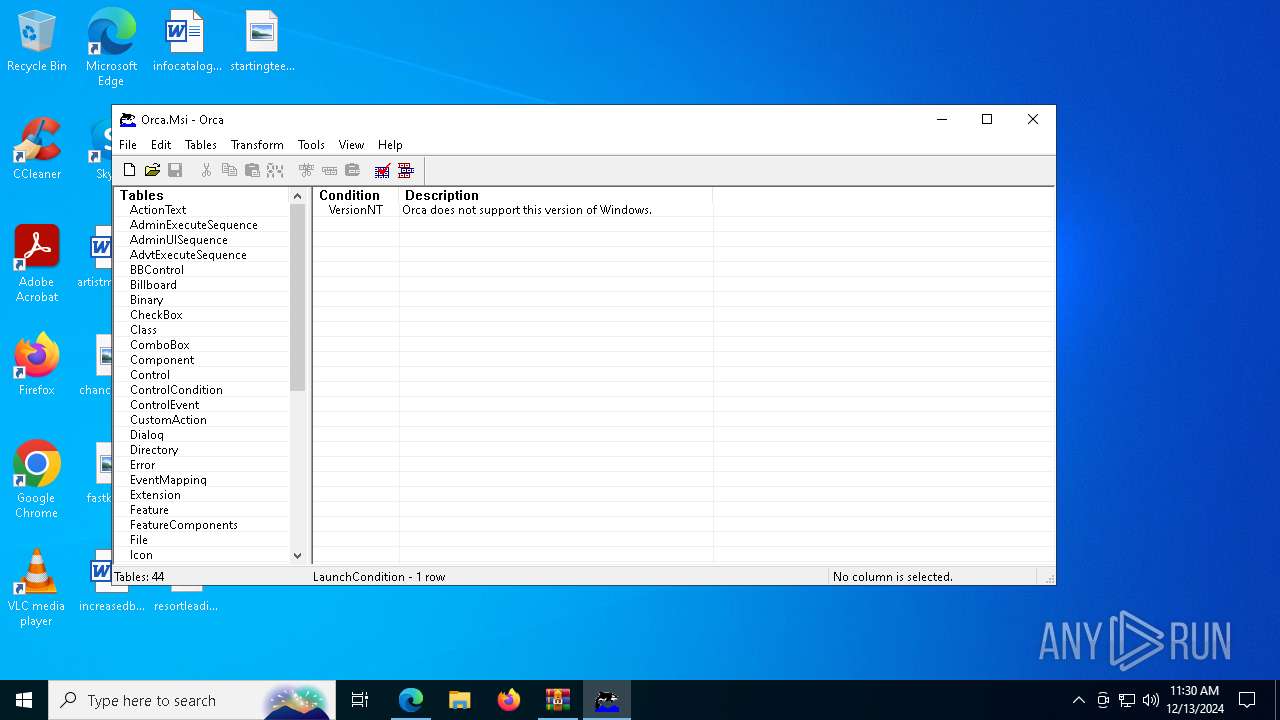The height and width of the screenshot is (720, 1280).
Task: Select the AdvtExecuteSequence table
Action: pyautogui.click(x=188, y=255)
